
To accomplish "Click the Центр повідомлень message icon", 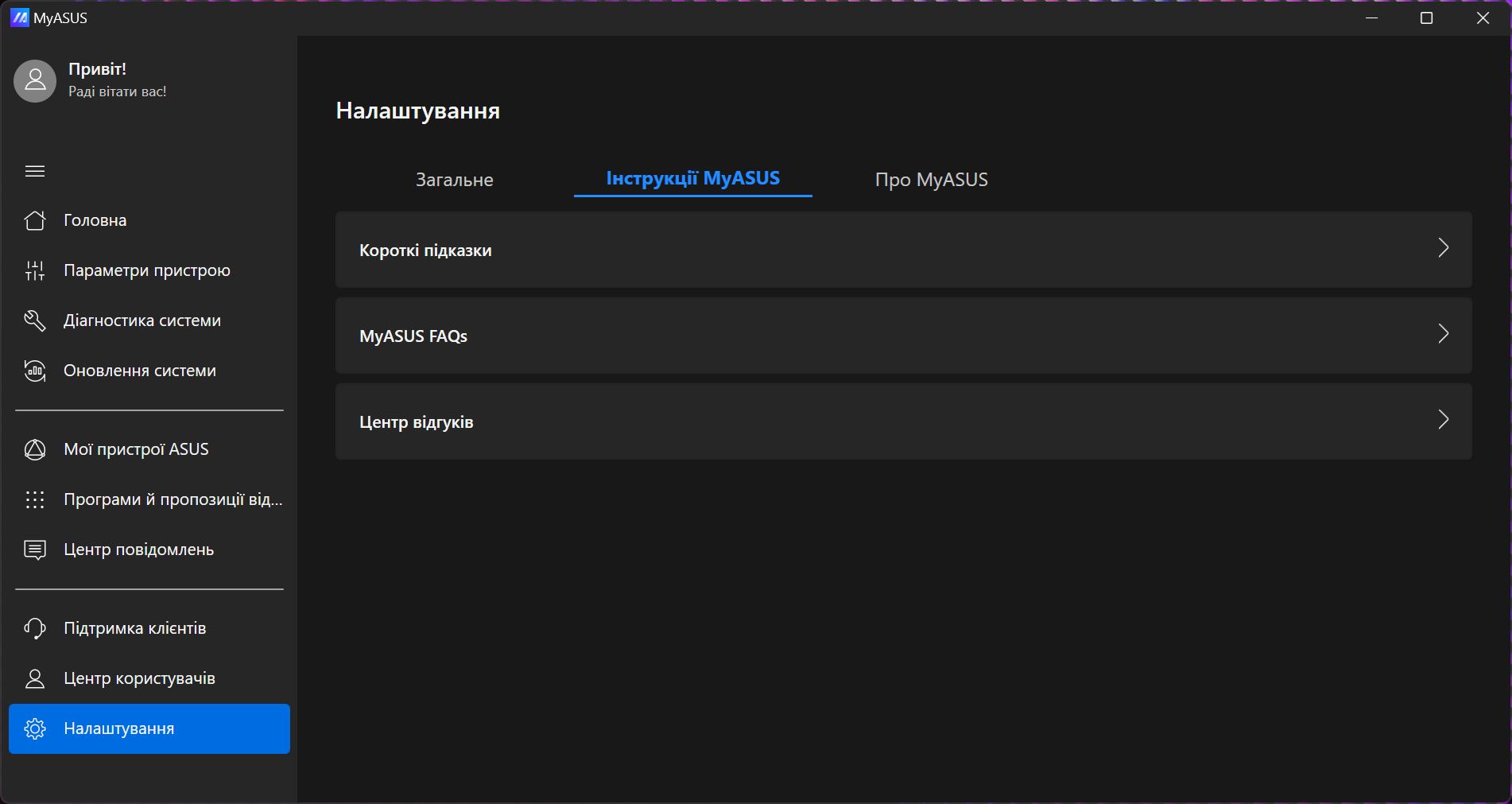I will pos(35,550).
